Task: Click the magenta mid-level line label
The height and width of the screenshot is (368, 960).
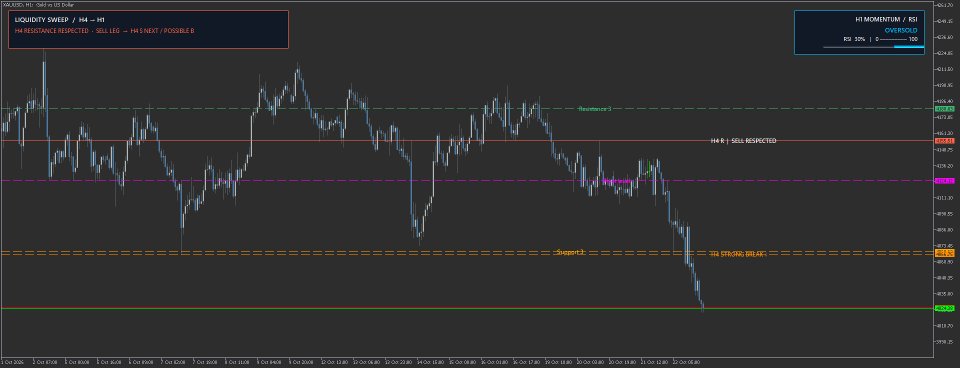Action: (617, 181)
